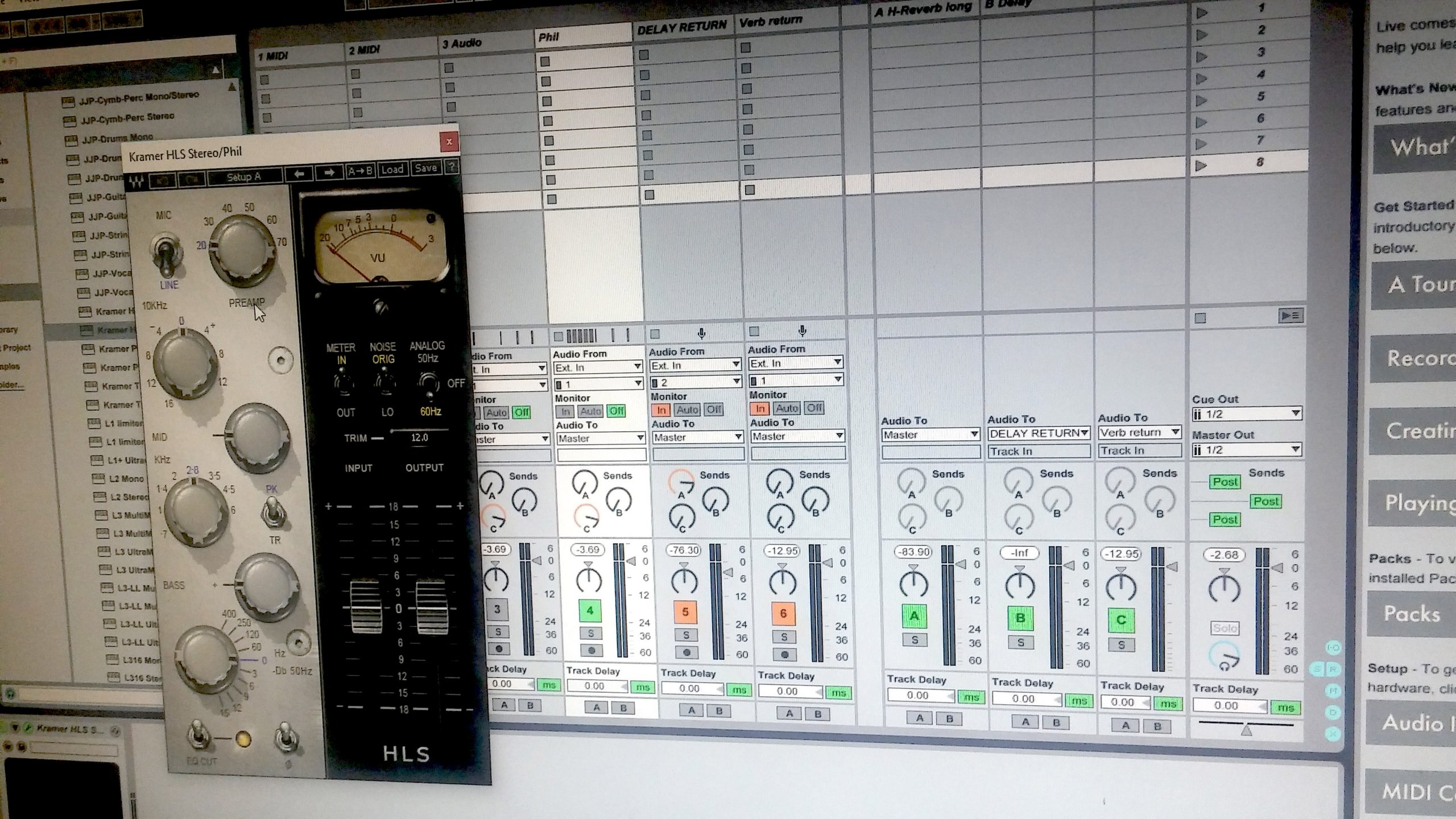
Task: Open DELAY RETURN Audio To dropdown
Action: tap(1039, 433)
